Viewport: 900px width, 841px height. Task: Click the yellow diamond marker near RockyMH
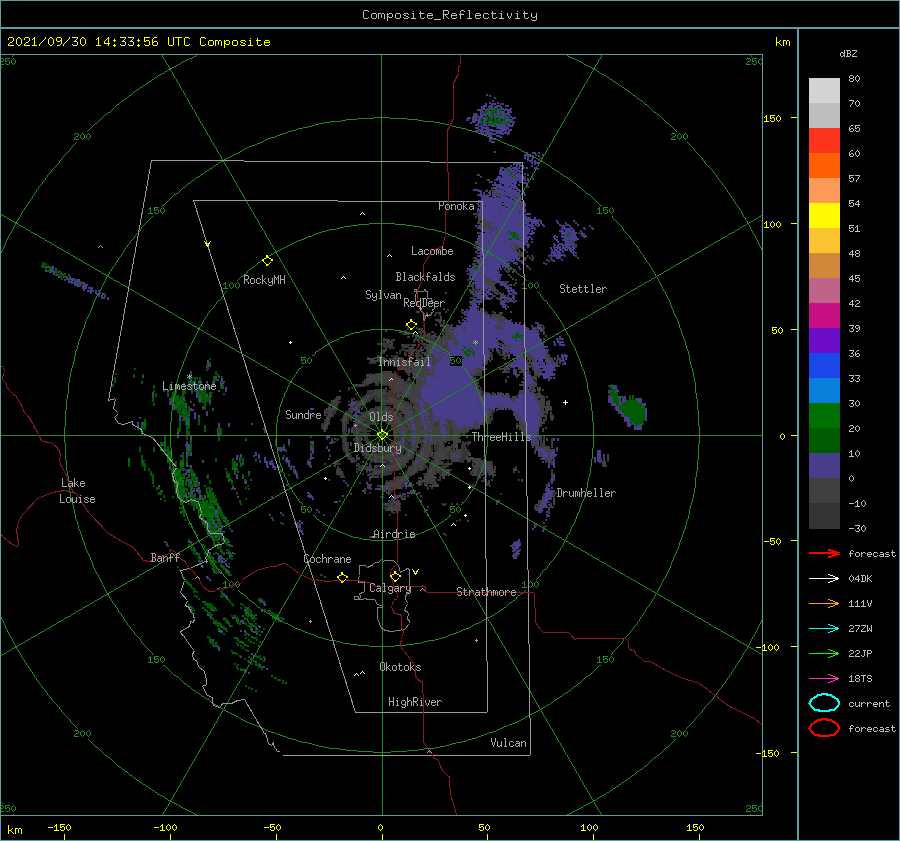click(267, 261)
